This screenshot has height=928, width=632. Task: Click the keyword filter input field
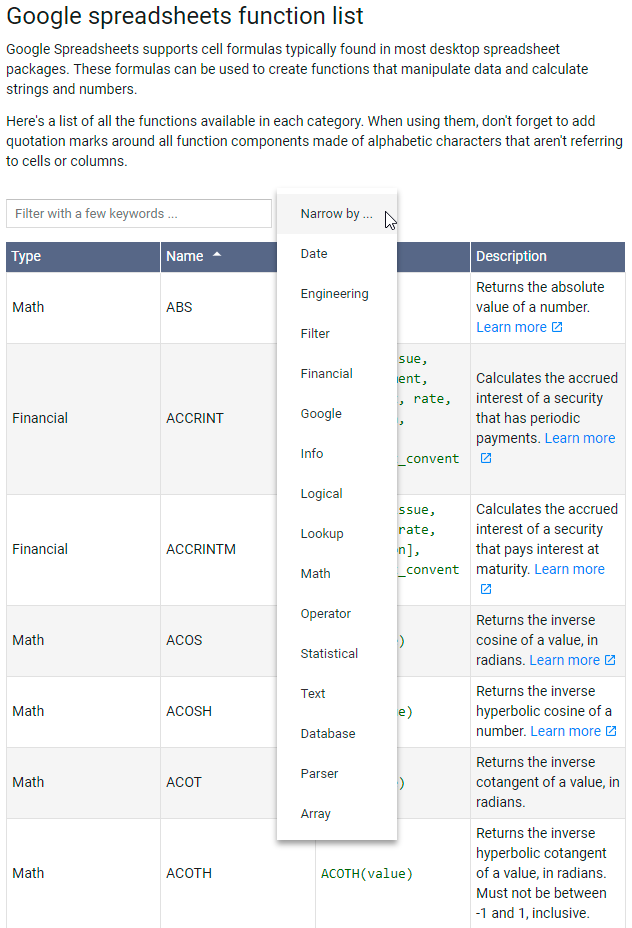(139, 213)
